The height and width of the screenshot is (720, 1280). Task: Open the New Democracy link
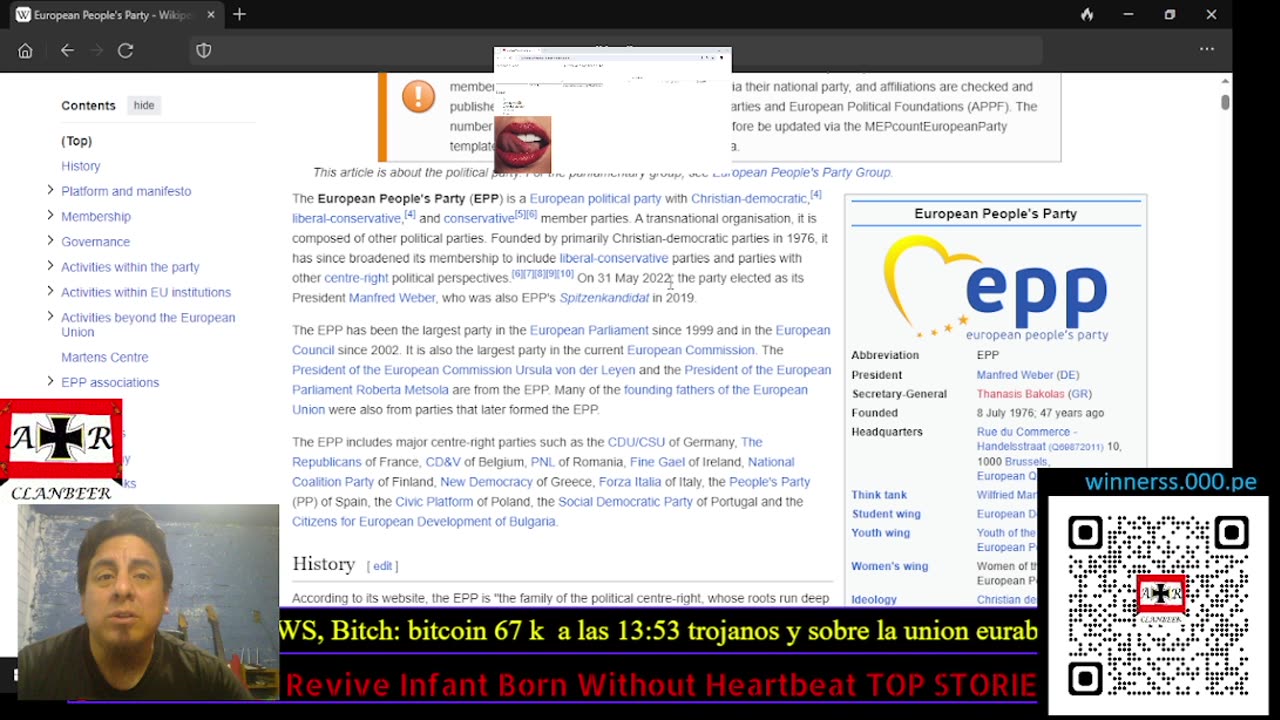coord(486,482)
